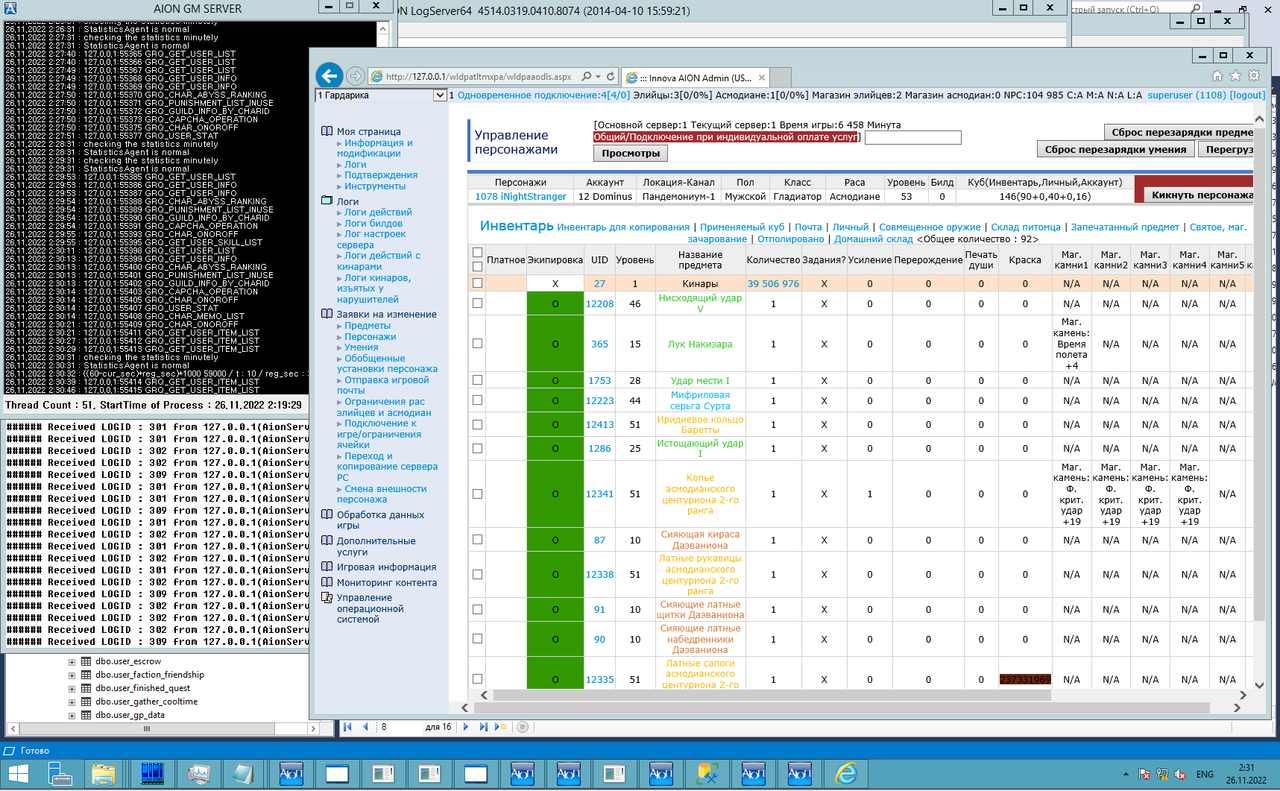Open Server Manager taskbar icon
Image resolution: width=1280 pixels, height=791 pixels.
tap(60, 773)
